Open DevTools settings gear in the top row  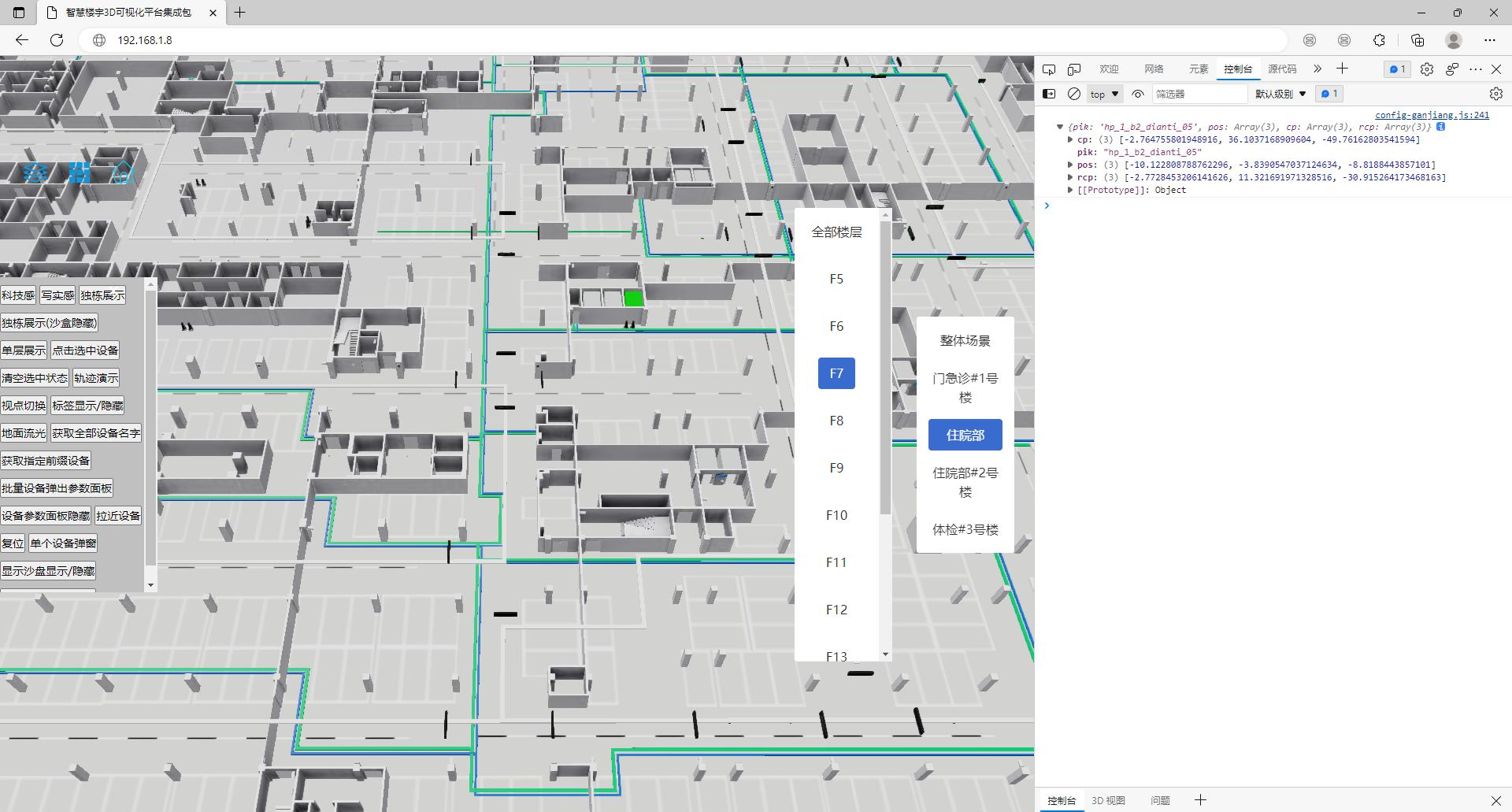point(1427,69)
